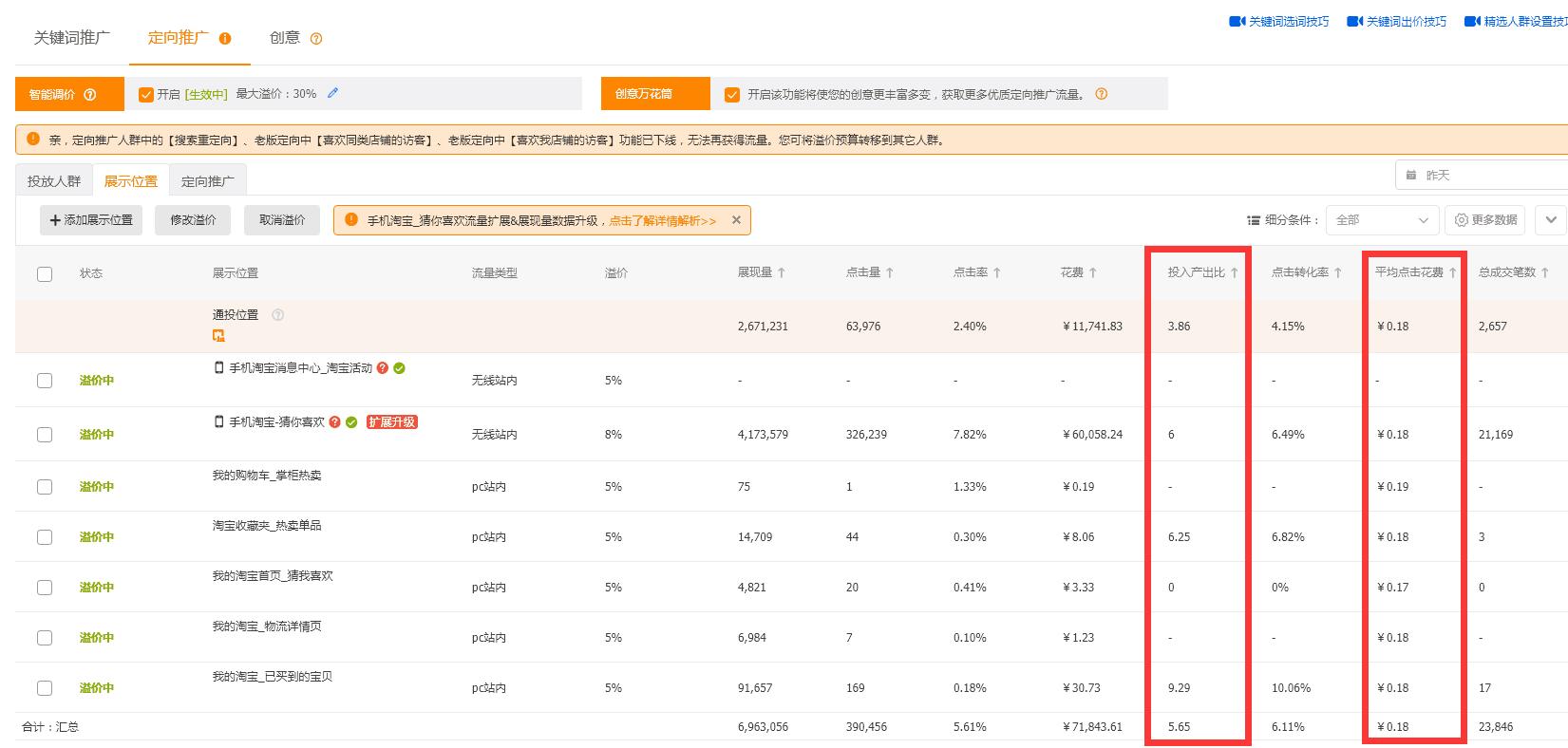Click green check icon on 淘宝活动 row
The height and width of the screenshot is (748, 1568).
tap(399, 368)
